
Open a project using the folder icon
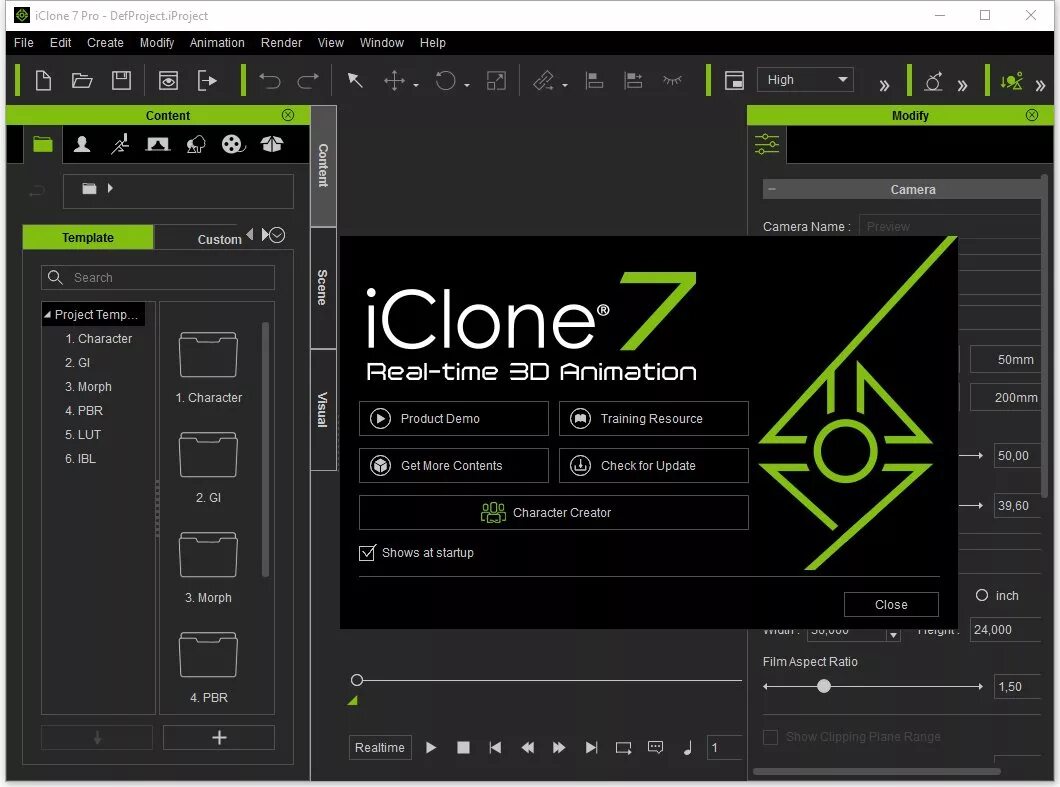point(82,80)
